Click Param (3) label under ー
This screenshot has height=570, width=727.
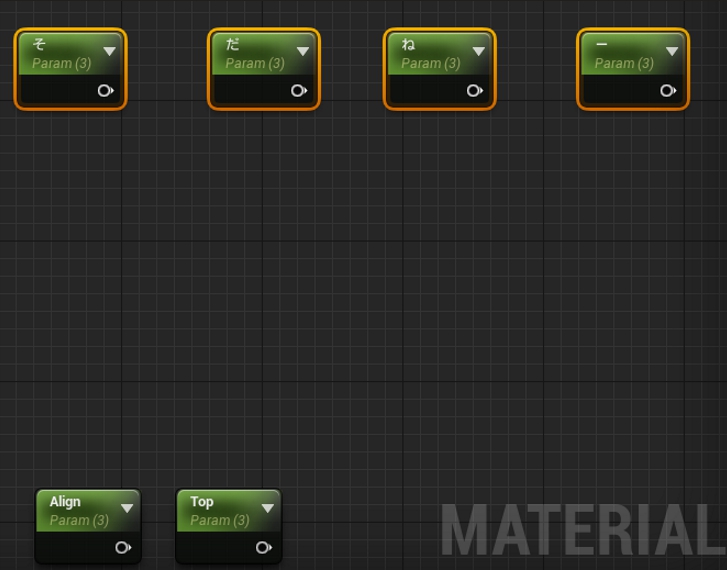pos(624,63)
